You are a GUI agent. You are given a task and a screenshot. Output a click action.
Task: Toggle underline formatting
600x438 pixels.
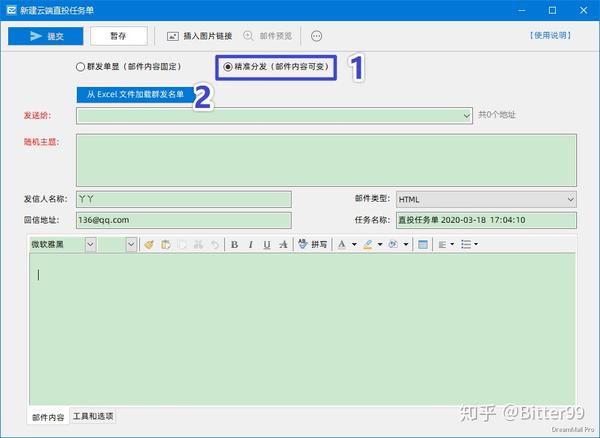coord(267,244)
